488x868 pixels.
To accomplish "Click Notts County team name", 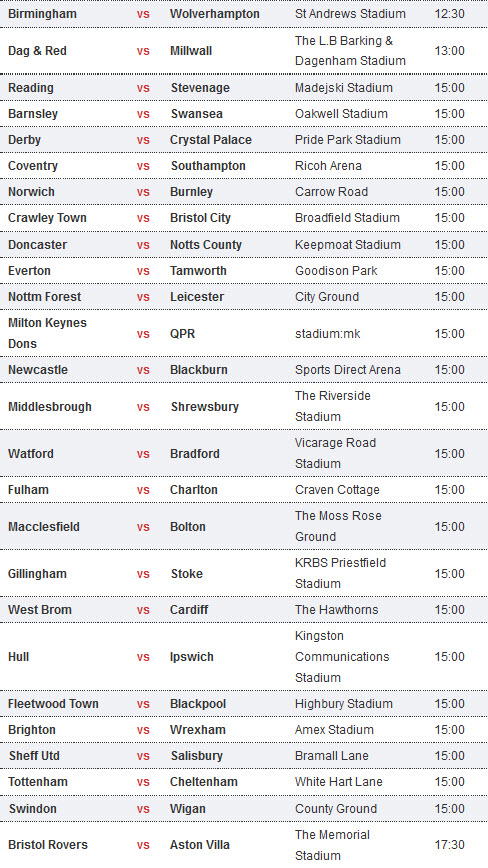I will (206, 245).
